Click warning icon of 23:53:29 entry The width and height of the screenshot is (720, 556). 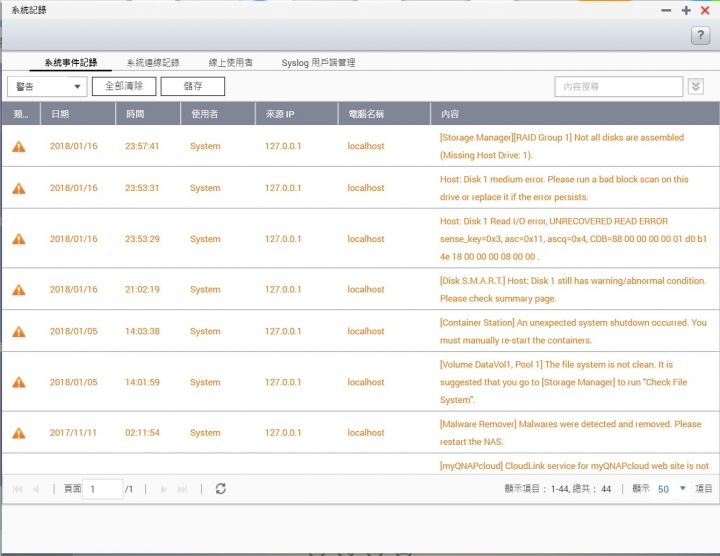tap(18, 239)
